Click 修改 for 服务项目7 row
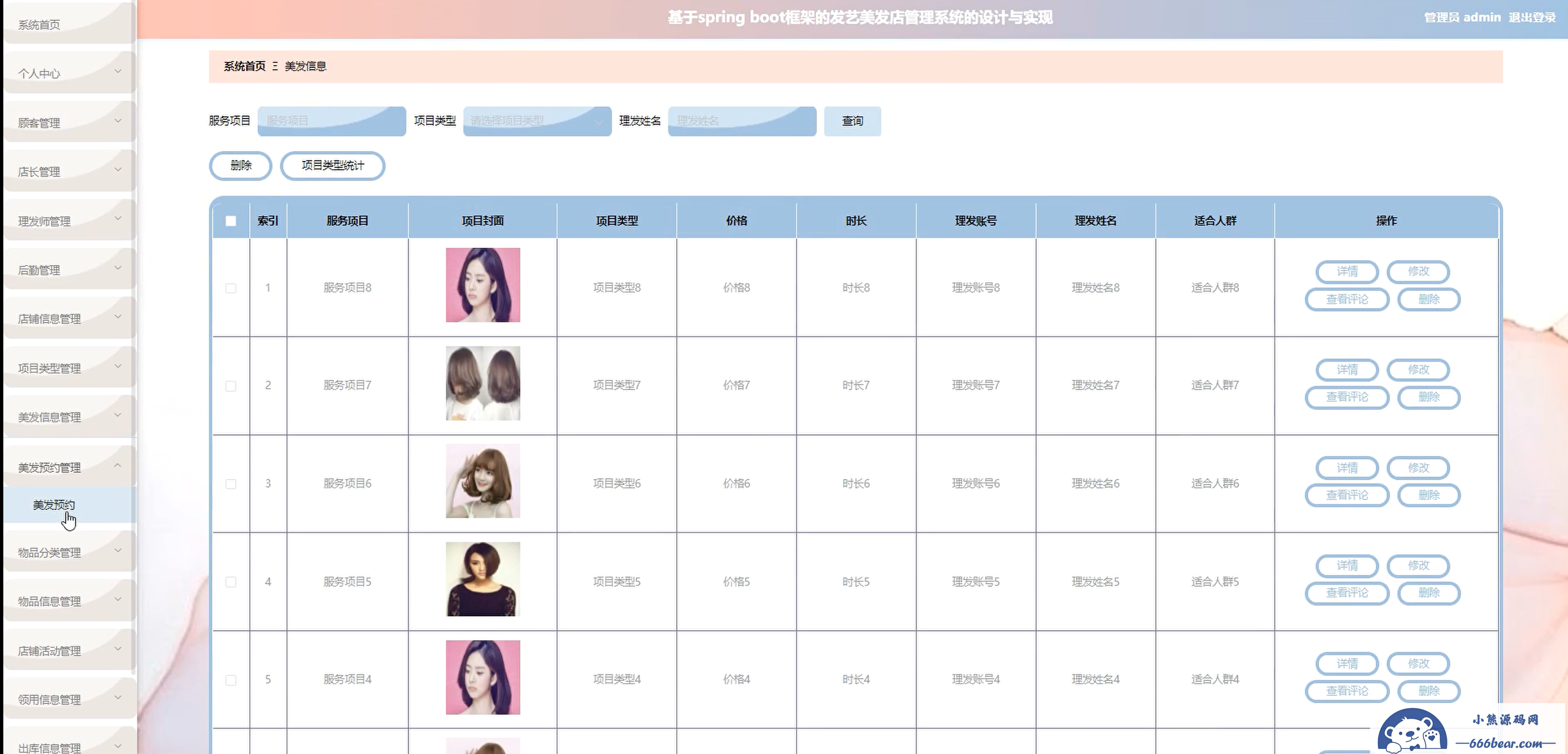The height and width of the screenshot is (754, 1568). 1418,370
